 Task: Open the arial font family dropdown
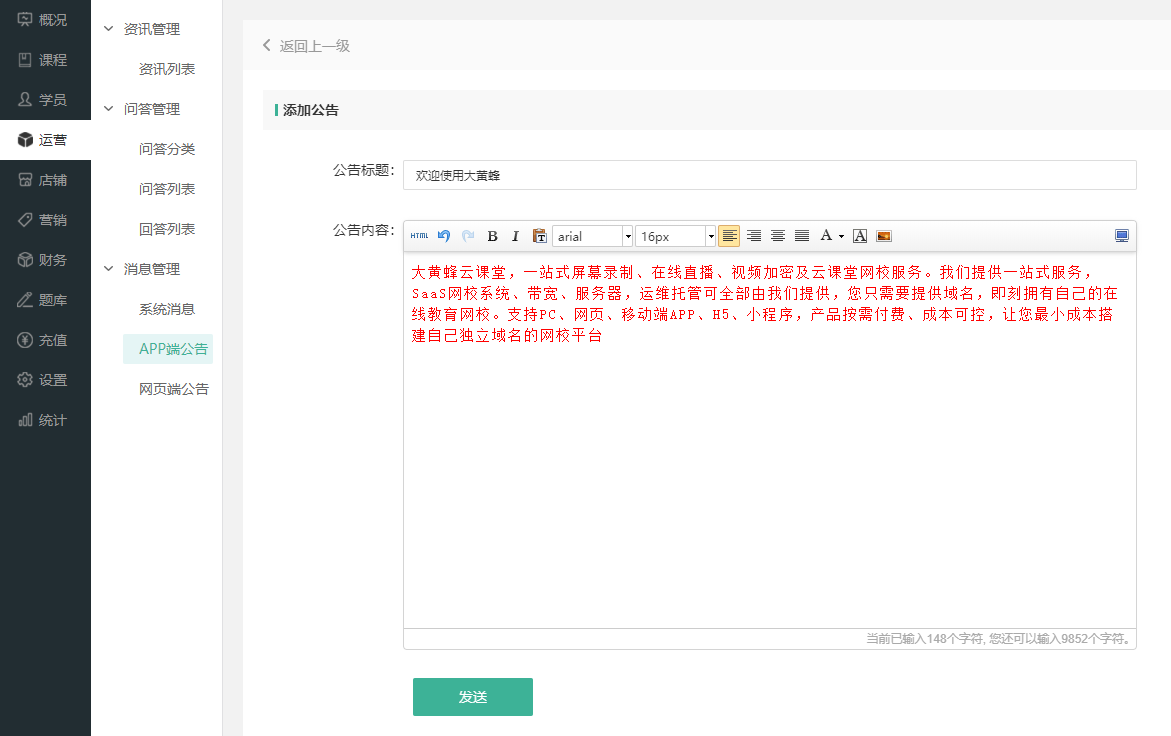592,236
